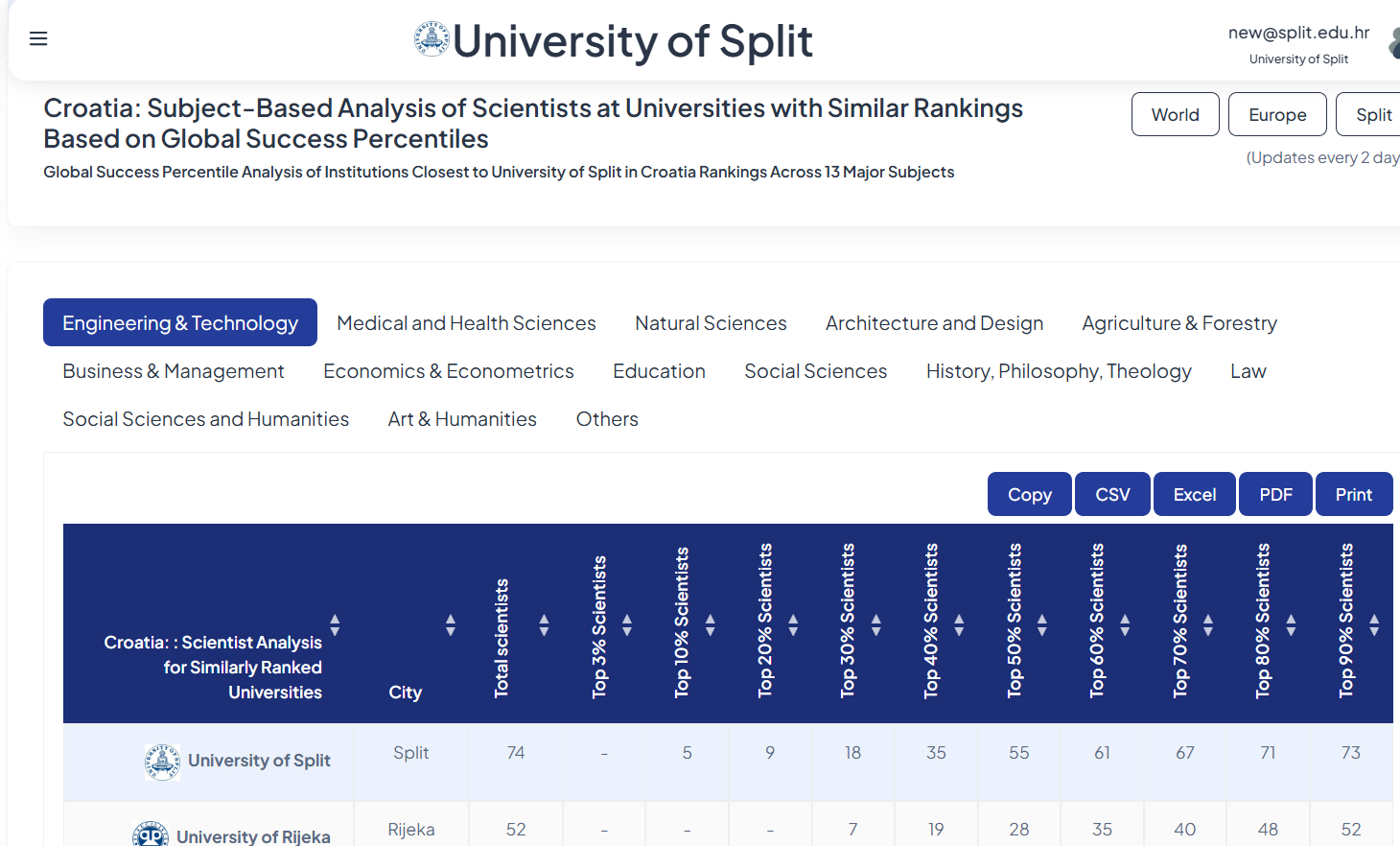Screen dimensions: 1400x846
Task: Click University of Split site title
Action: point(632,41)
